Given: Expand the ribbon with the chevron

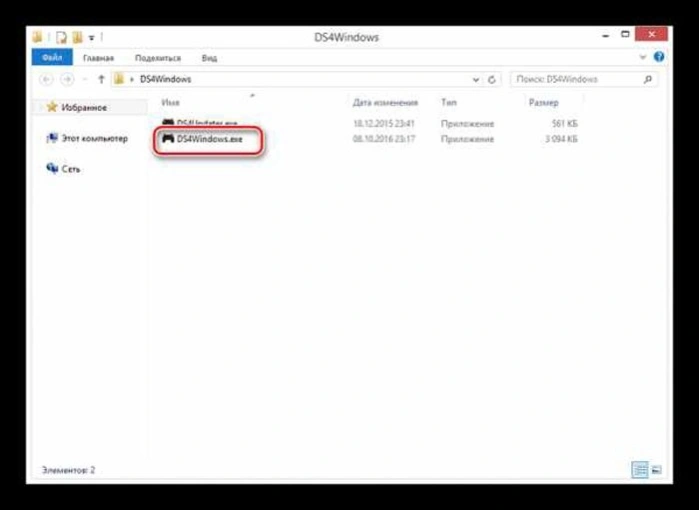Looking at the screenshot, I should 642,57.
